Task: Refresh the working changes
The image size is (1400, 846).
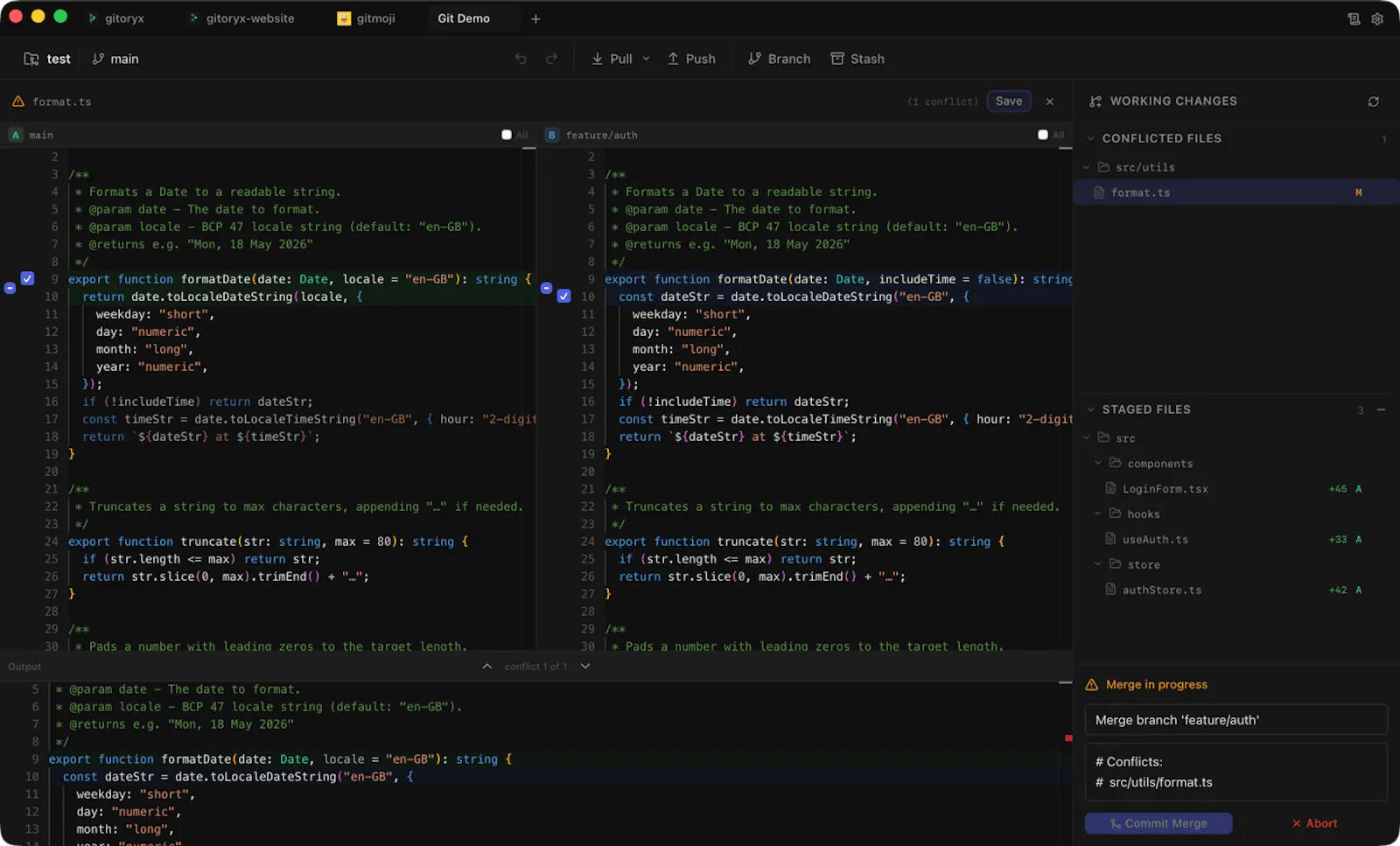Action: pos(1374,101)
